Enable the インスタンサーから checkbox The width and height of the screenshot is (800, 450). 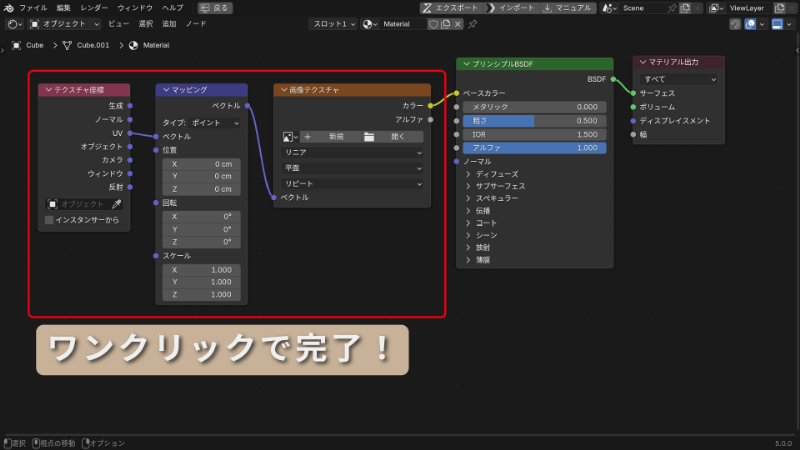49,220
